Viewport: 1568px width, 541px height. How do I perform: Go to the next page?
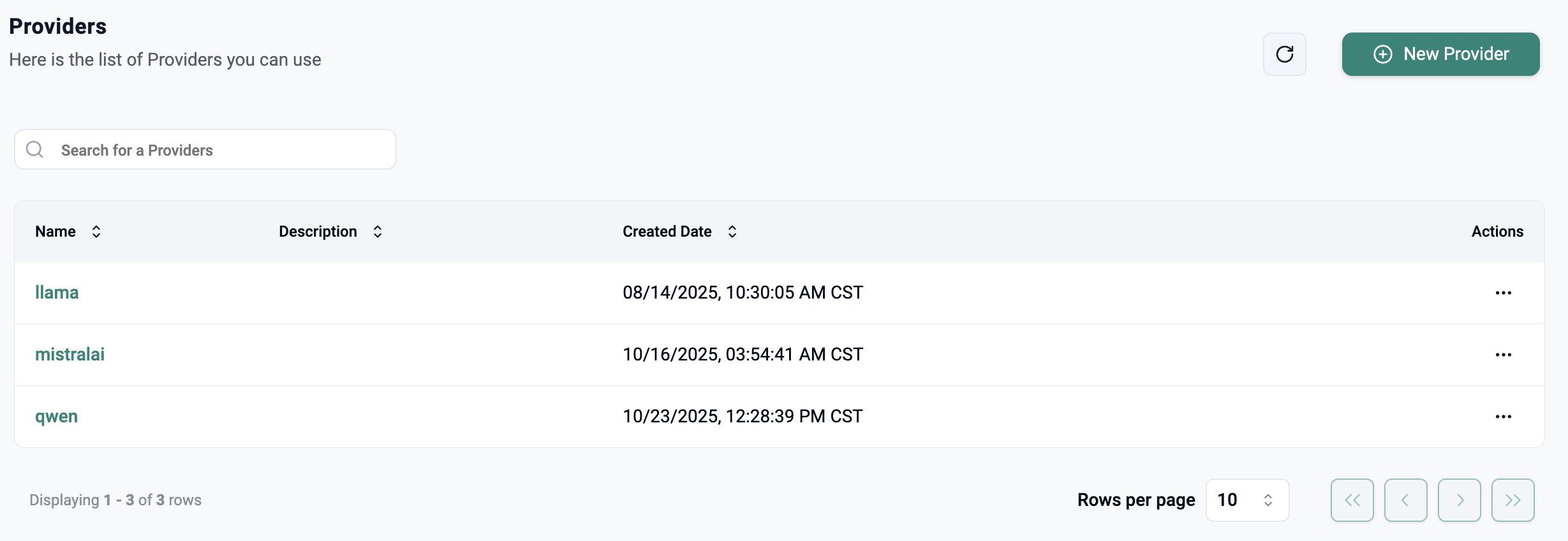1459,500
